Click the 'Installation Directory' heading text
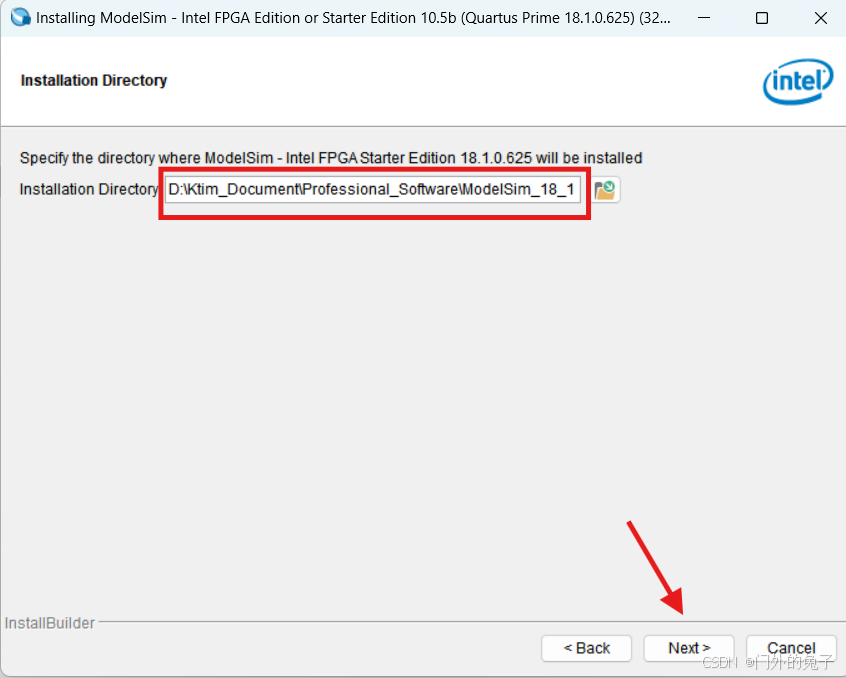This screenshot has height=678, width=846. tap(94, 80)
